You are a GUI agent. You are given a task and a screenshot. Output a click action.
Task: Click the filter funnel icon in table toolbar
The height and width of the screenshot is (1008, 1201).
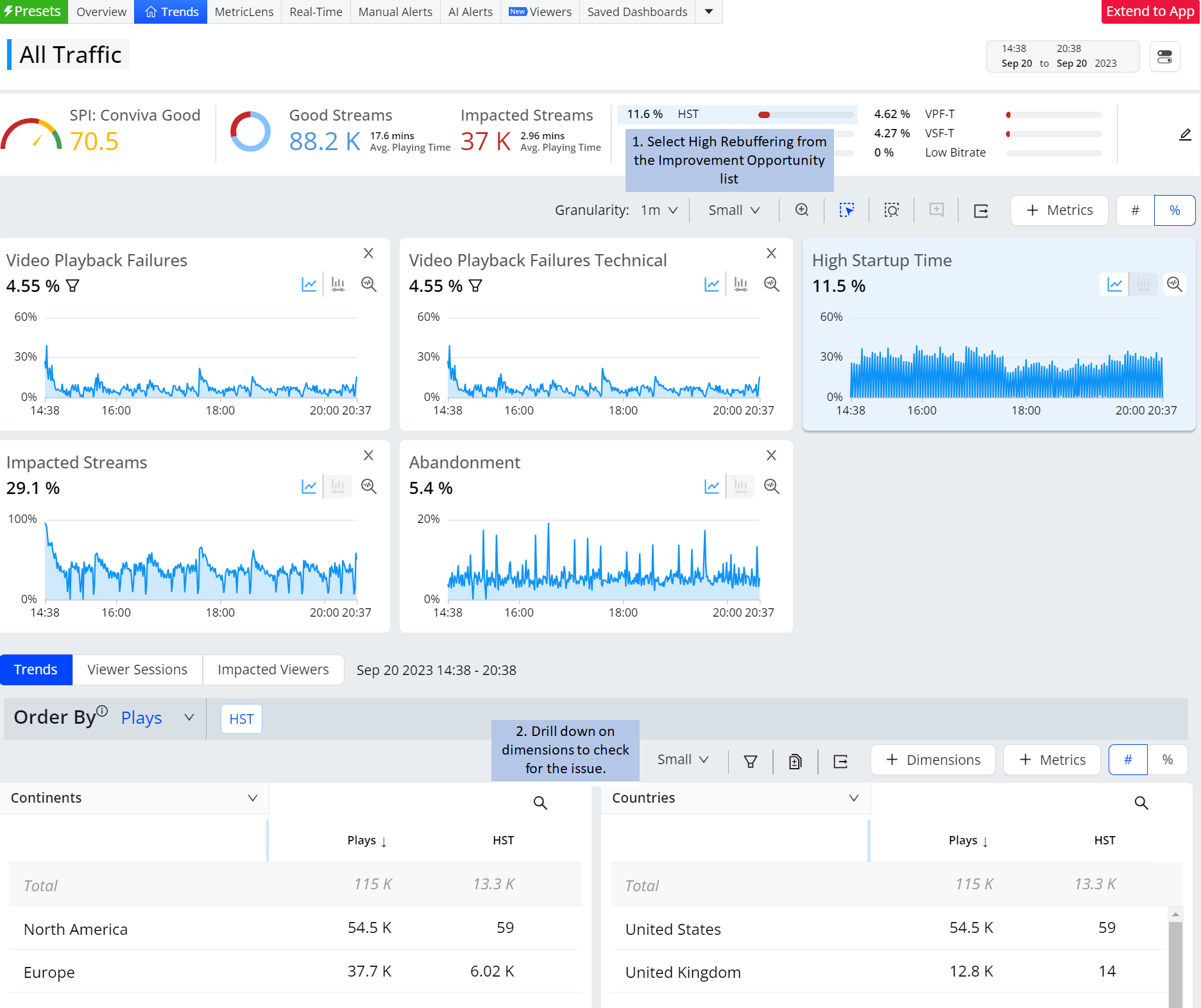point(751,761)
